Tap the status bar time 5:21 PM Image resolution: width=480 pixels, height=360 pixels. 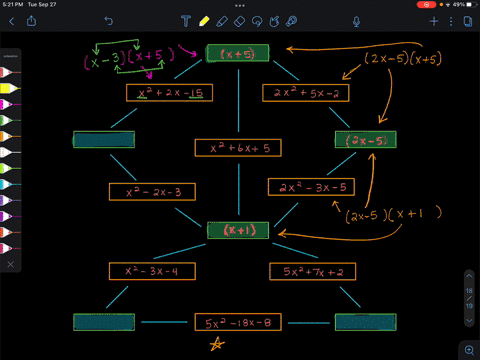(13, 5)
